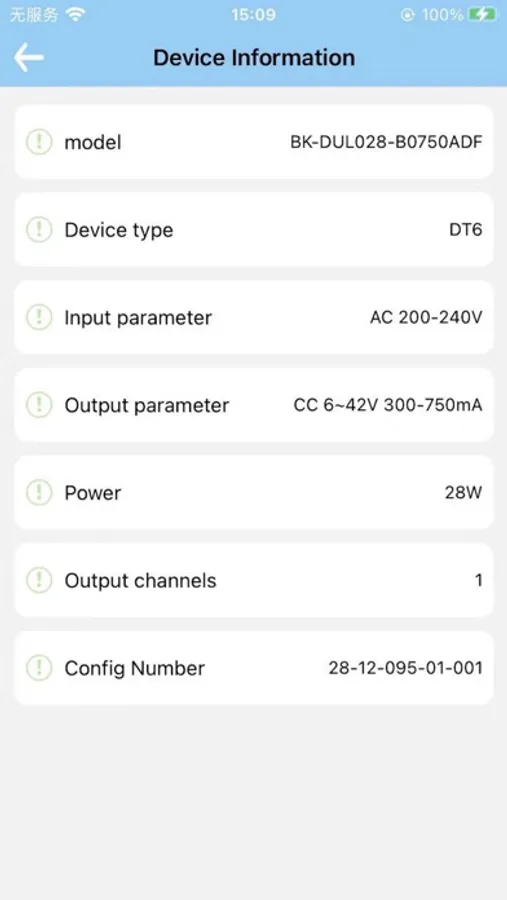Tap the Device Information title
This screenshot has width=507, height=900.
[254, 58]
